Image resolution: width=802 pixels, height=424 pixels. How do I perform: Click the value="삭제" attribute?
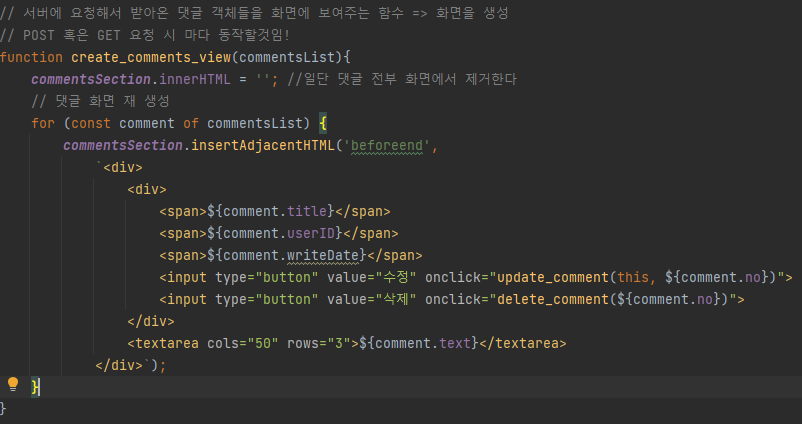coord(372,299)
